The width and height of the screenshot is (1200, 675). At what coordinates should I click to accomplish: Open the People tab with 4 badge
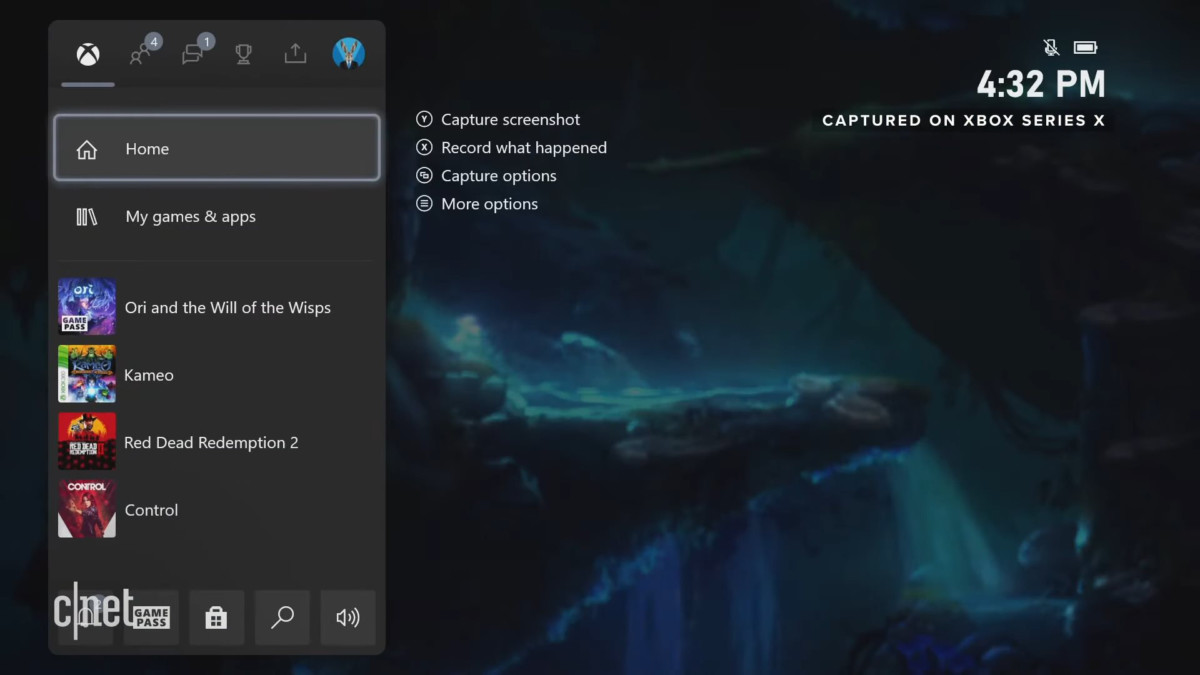click(144, 51)
